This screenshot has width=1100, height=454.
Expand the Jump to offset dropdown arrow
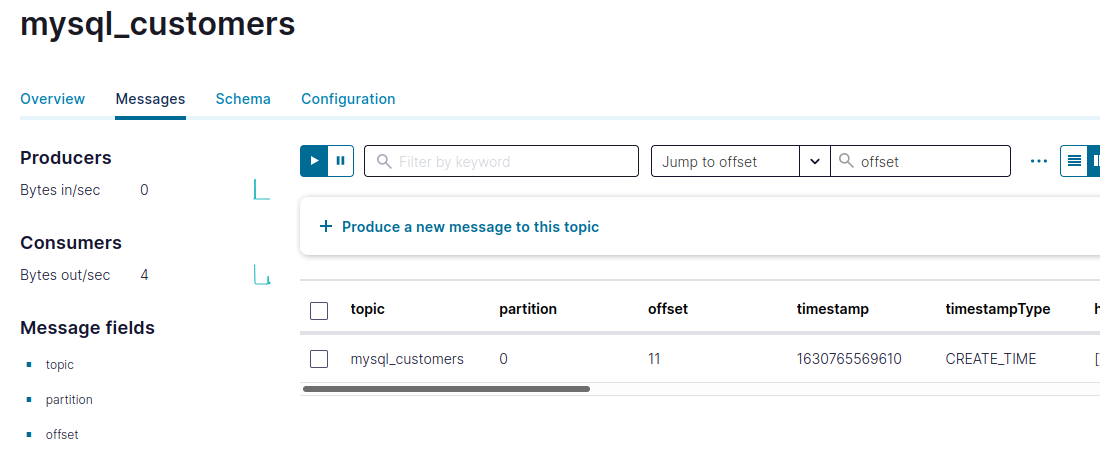(x=814, y=161)
